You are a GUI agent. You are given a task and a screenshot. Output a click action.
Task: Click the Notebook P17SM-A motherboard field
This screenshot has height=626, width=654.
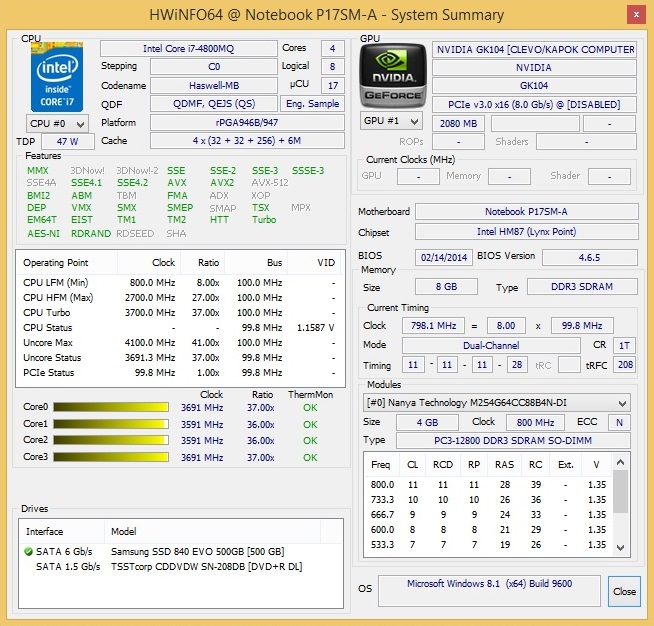pyautogui.click(x=526, y=211)
